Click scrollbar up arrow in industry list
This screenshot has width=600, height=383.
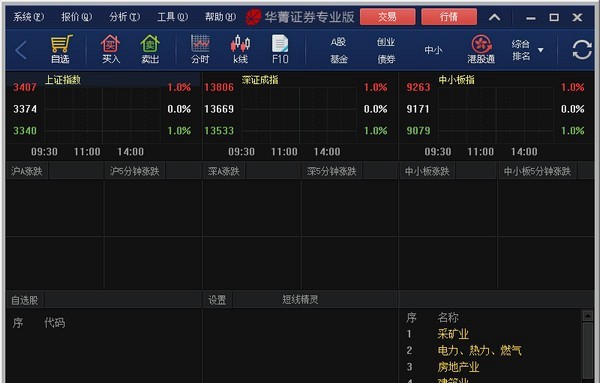pyautogui.click(x=588, y=315)
